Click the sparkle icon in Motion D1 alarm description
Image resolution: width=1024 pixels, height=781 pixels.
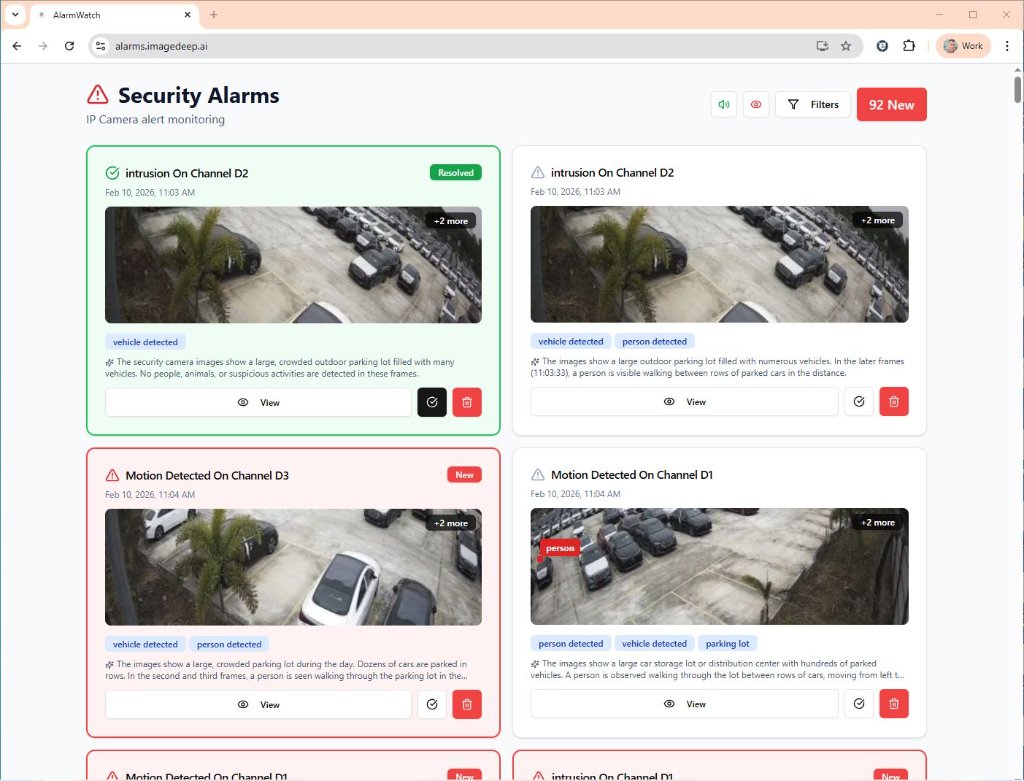point(535,664)
